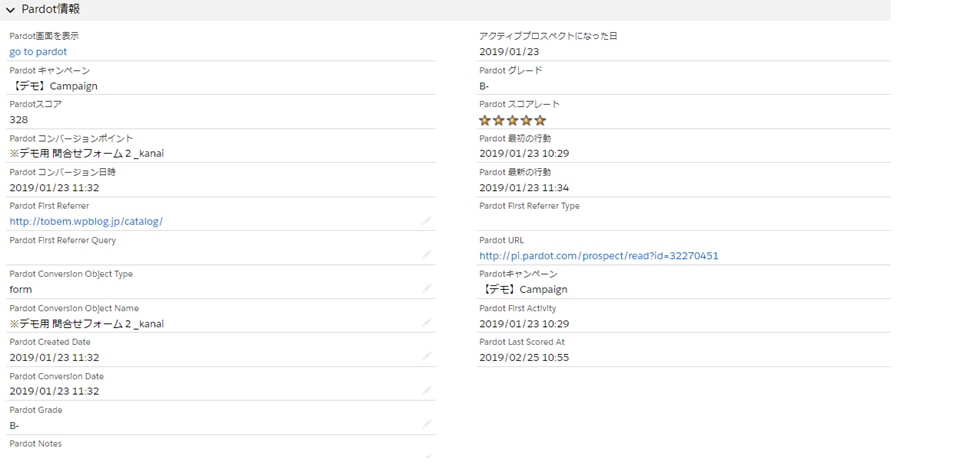
Task: Click the Pardotスコア value 328
Action: pyautogui.click(x=19, y=120)
